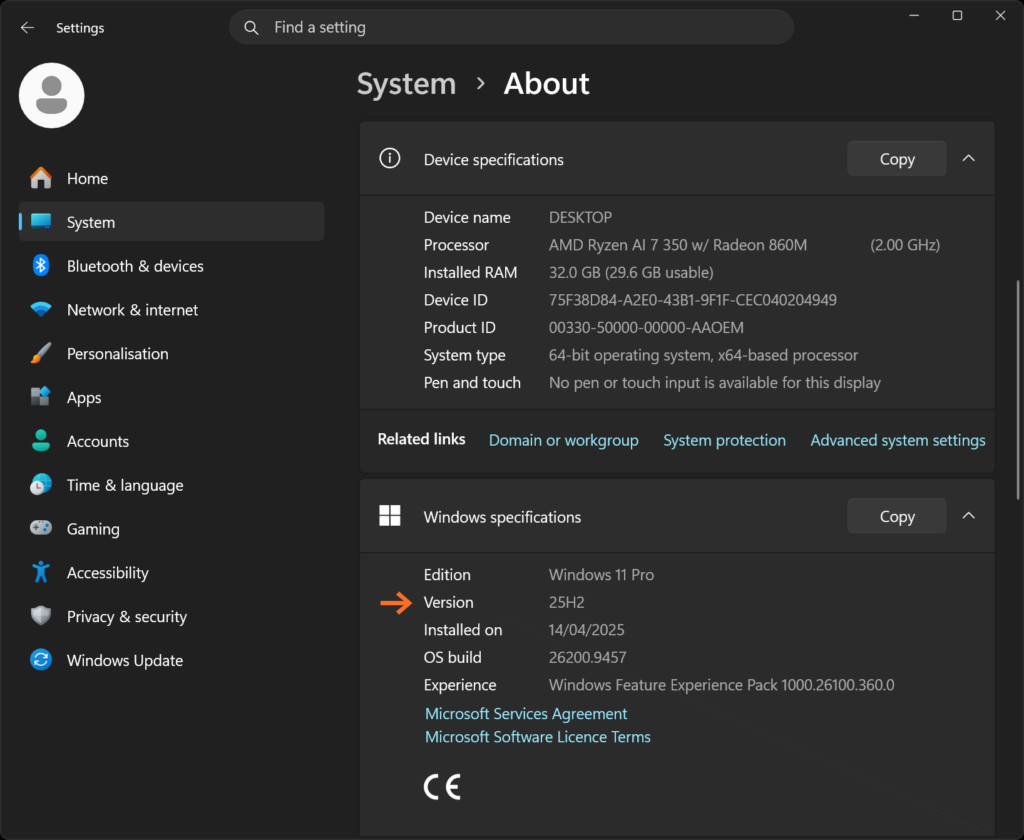
Task: Click the Bluetooth icon in sidebar
Action: point(41,265)
